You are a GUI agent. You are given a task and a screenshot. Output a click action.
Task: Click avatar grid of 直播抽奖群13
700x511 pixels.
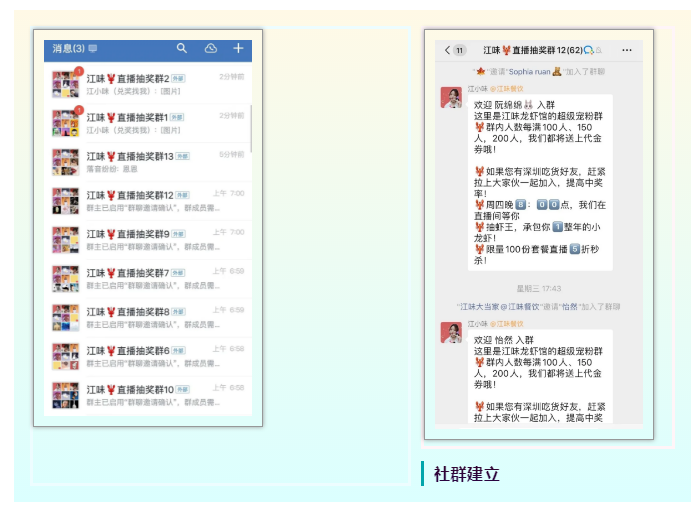click(x=66, y=162)
